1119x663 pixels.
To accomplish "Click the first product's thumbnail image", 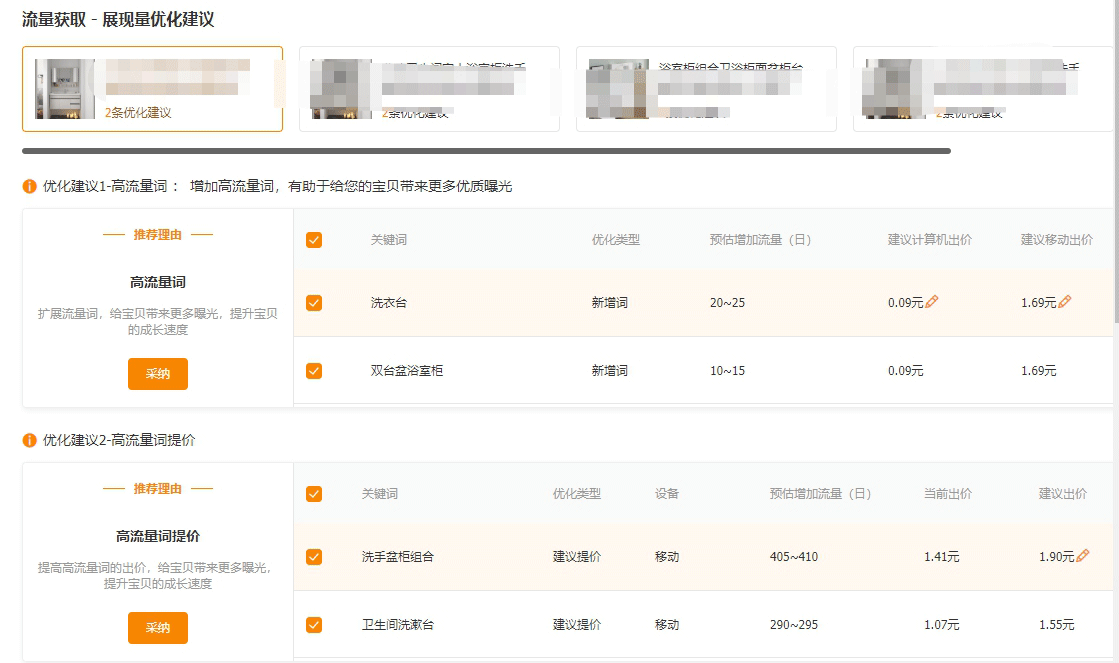I will [65, 89].
